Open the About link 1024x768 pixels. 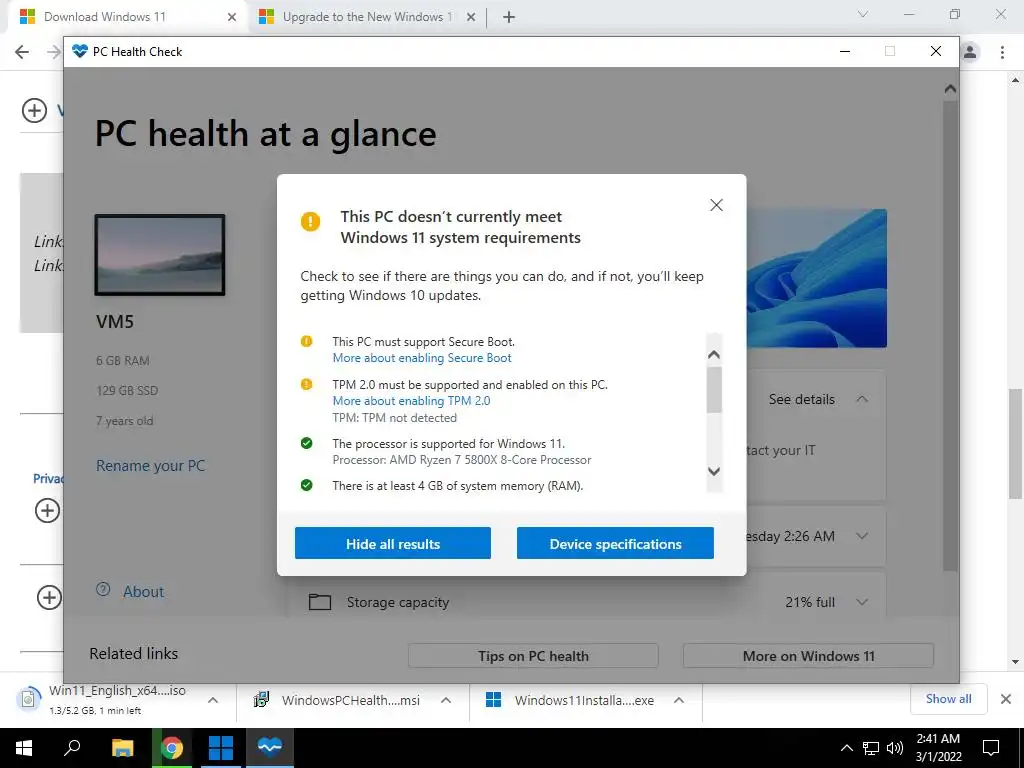pyautogui.click(x=143, y=592)
